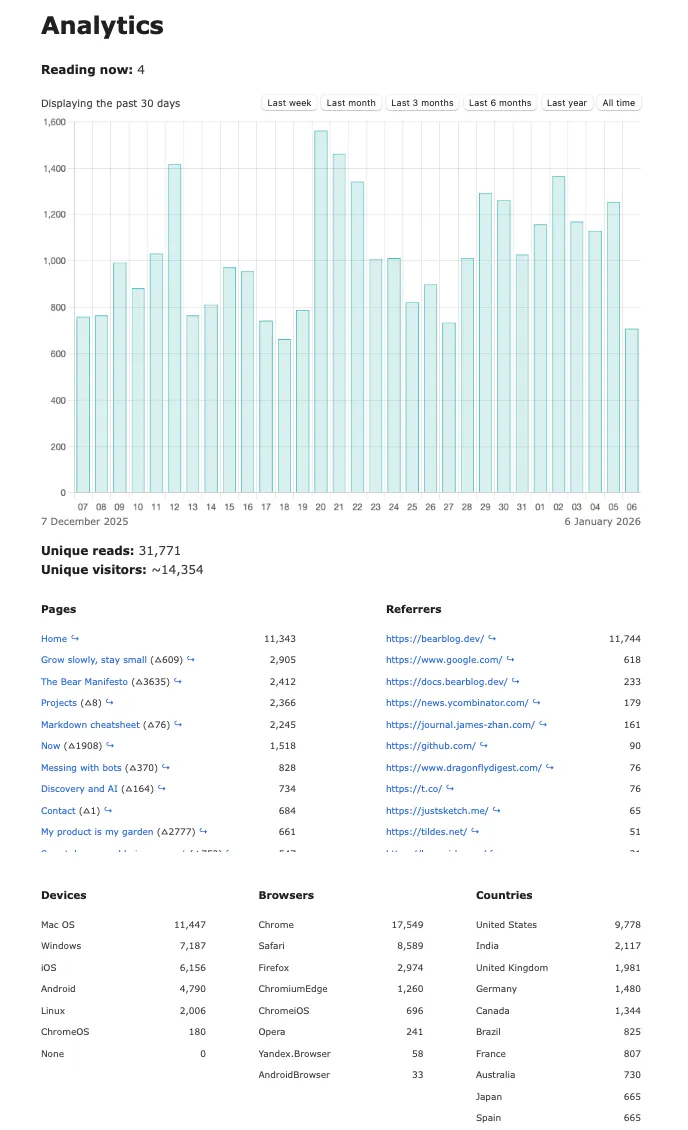Click arrow icon beside Grow slowly, stay small
Image resolution: width=688 pixels, height=1130 pixels.
[191, 660]
